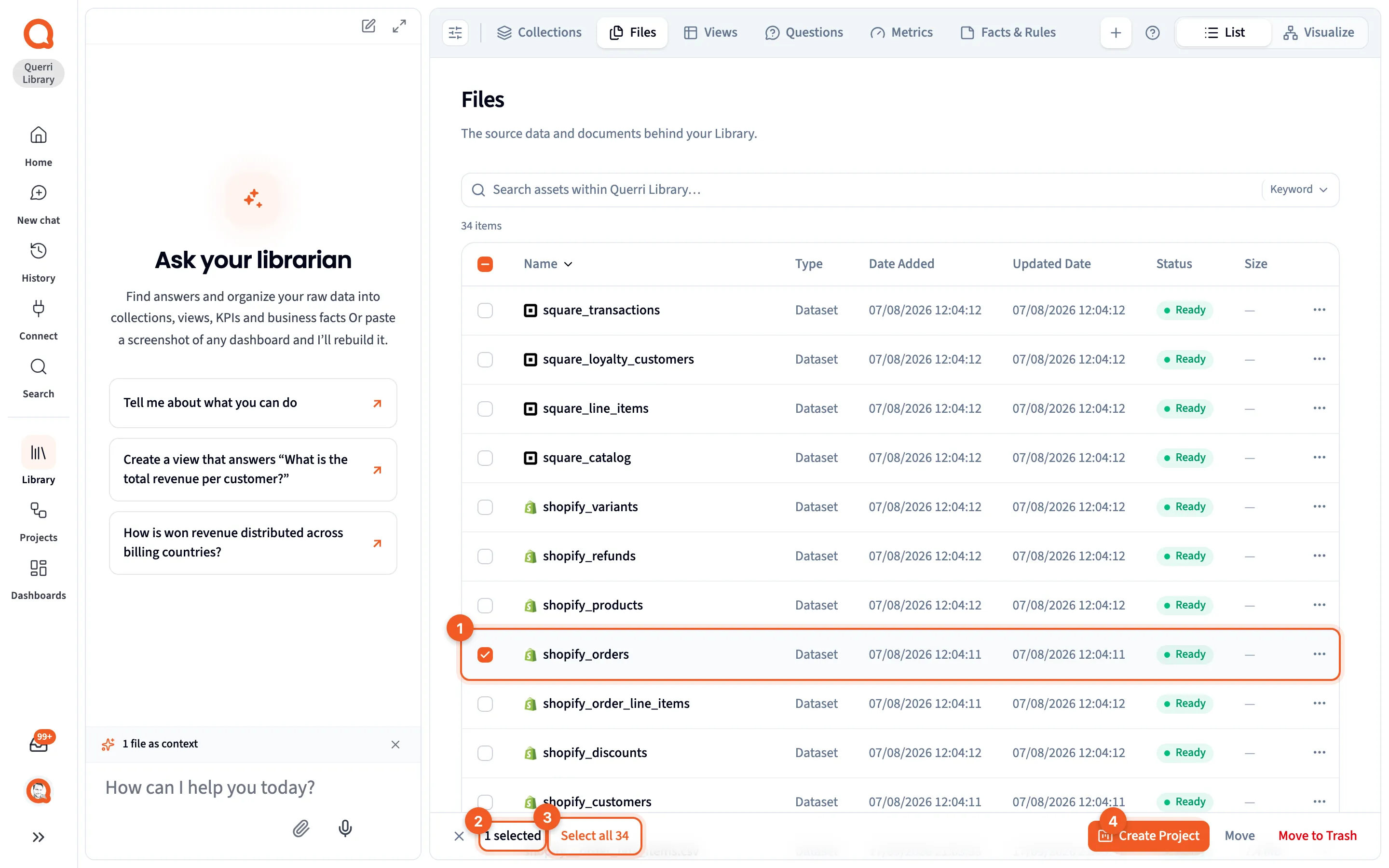The image size is (1389, 868).
Task: Activate the microphone voice input
Action: (345, 828)
